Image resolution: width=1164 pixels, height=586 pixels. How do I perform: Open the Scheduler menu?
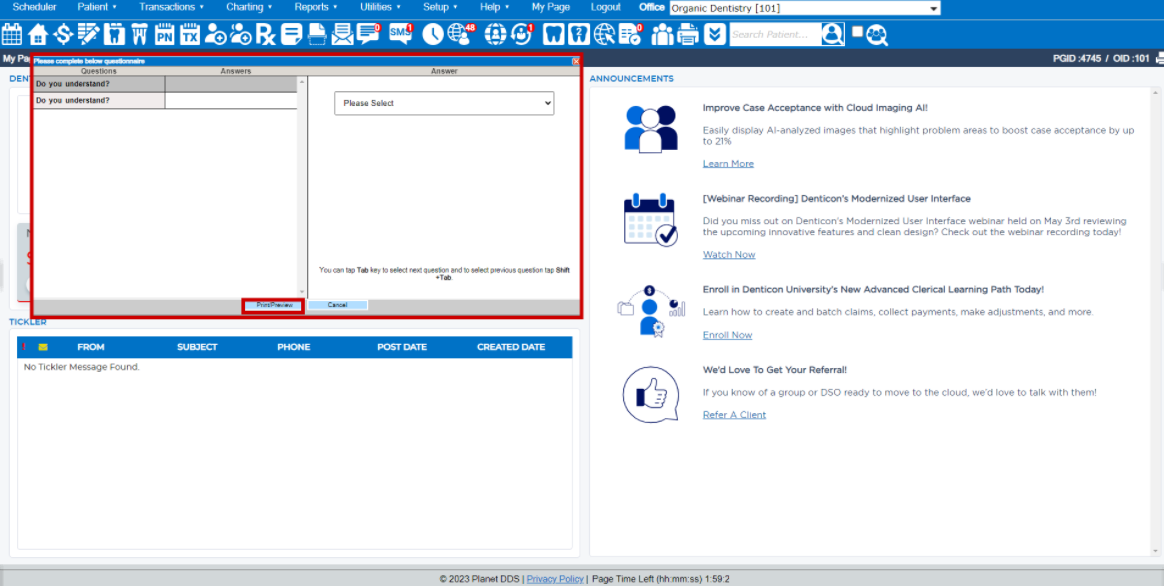point(35,7)
